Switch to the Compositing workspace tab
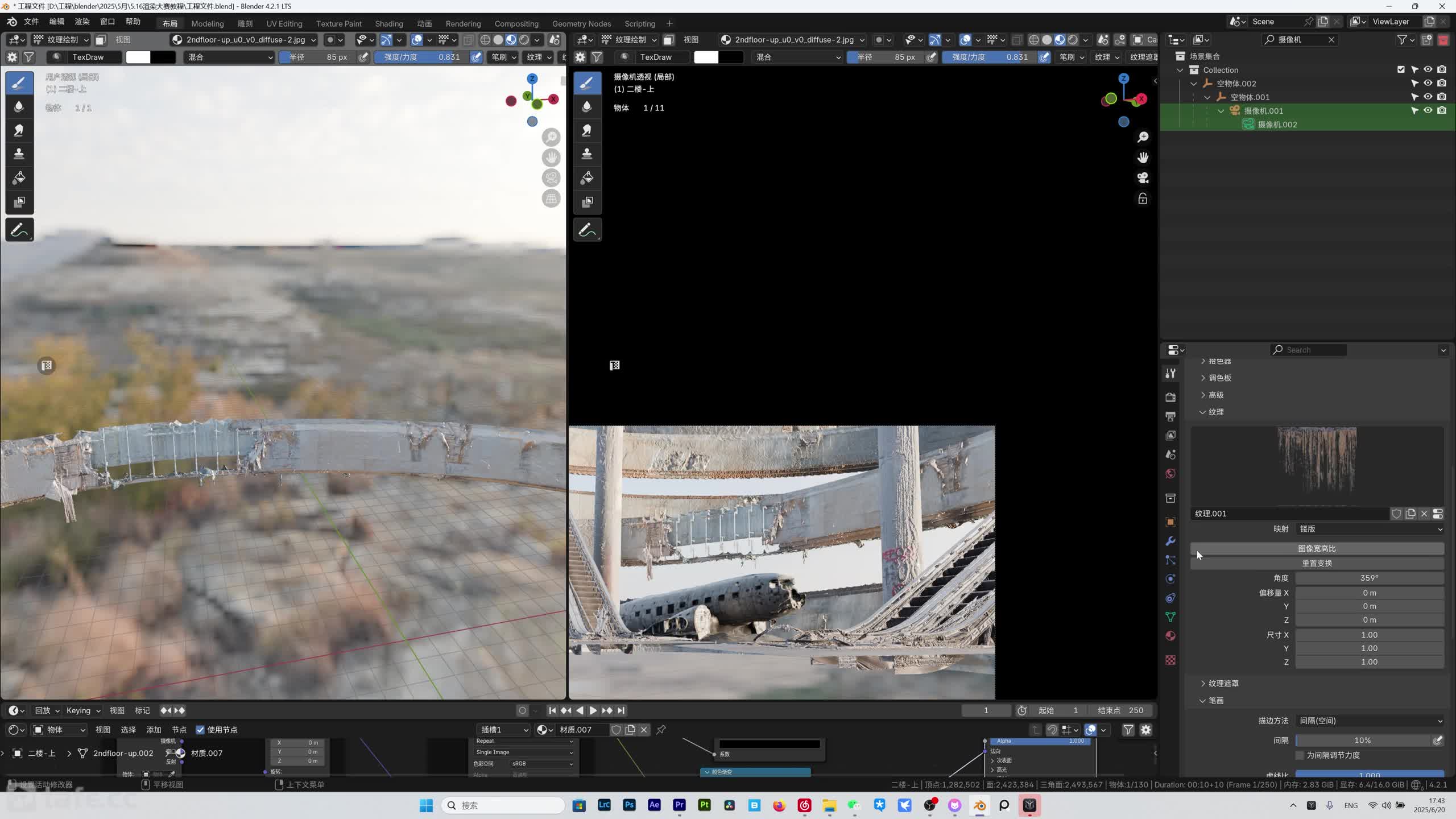 pyautogui.click(x=516, y=23)
